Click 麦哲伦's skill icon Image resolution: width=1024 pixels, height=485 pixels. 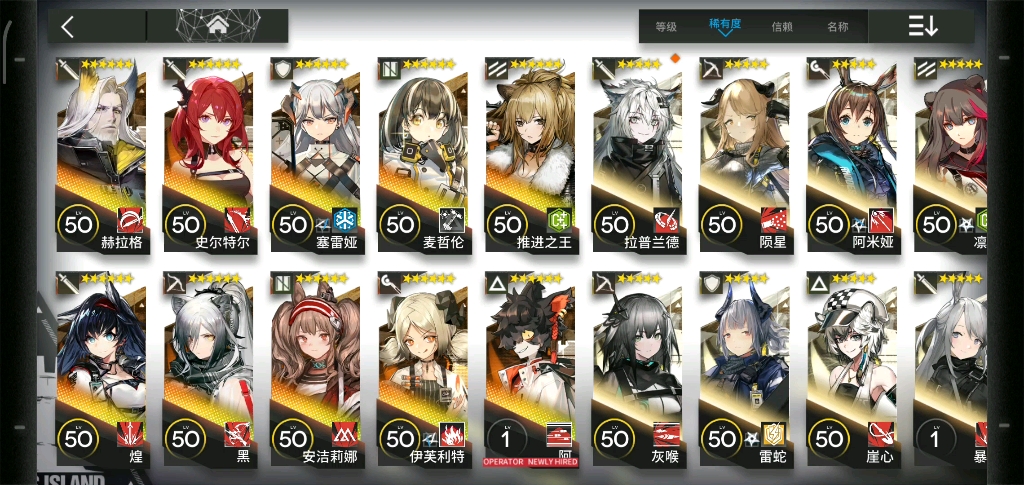point(451,220)
